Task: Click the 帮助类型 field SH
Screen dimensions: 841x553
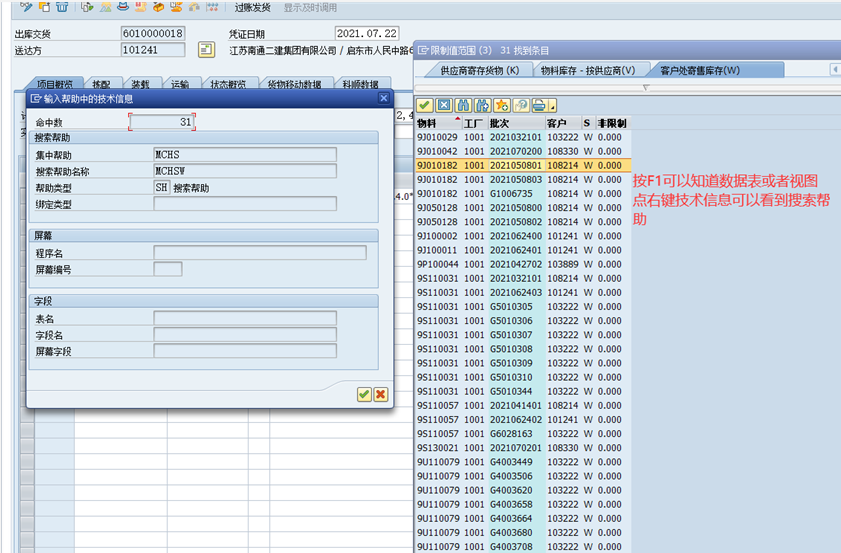Action: pyautogui.click(x=161, y=187)
